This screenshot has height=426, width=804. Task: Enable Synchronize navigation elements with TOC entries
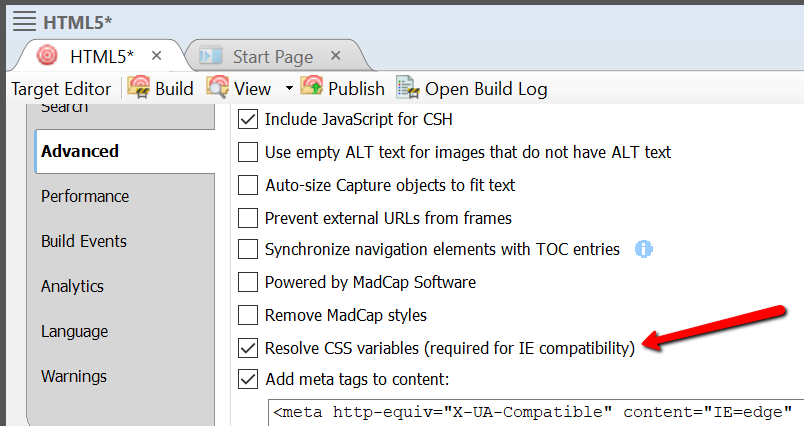click(248, 249)
